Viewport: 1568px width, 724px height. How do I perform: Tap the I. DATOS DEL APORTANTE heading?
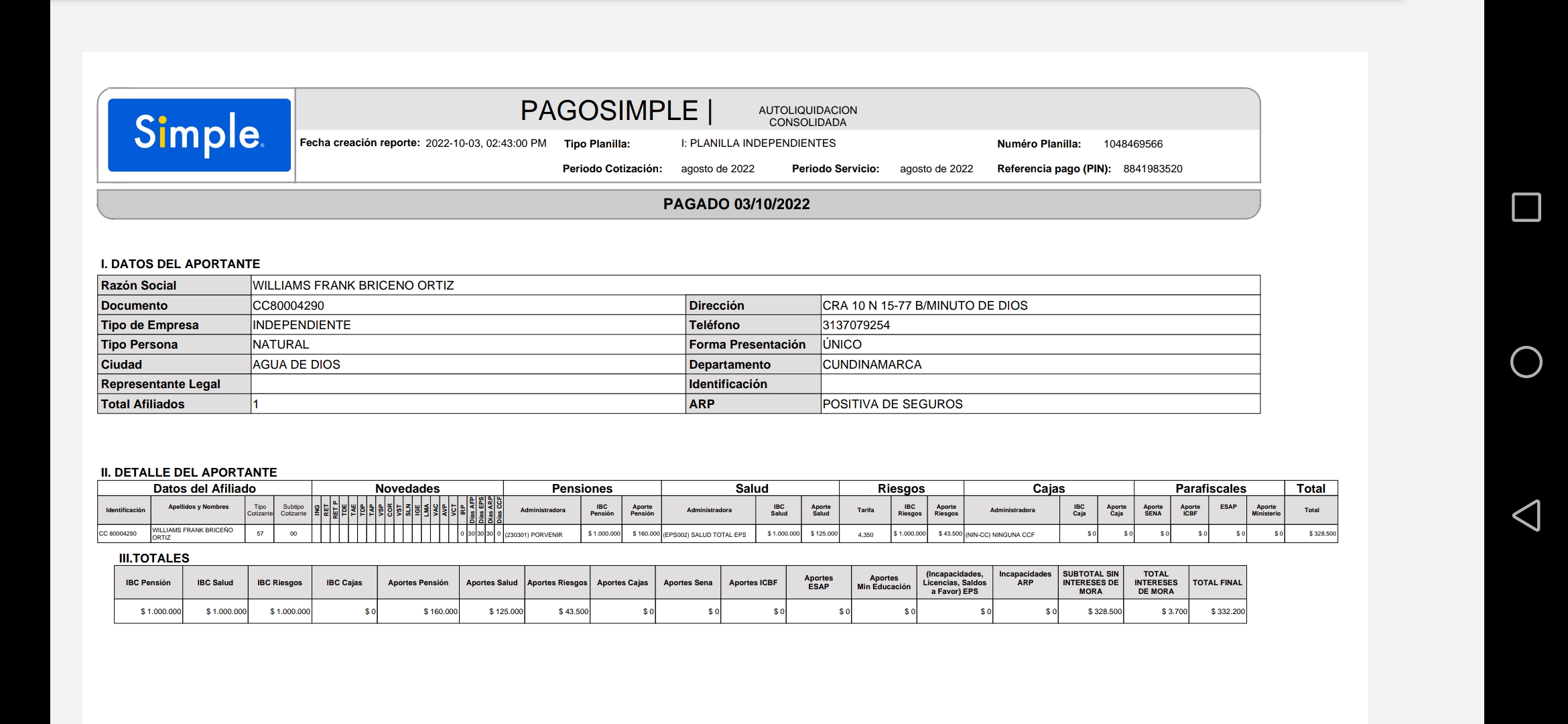click(x=180, y=264)
